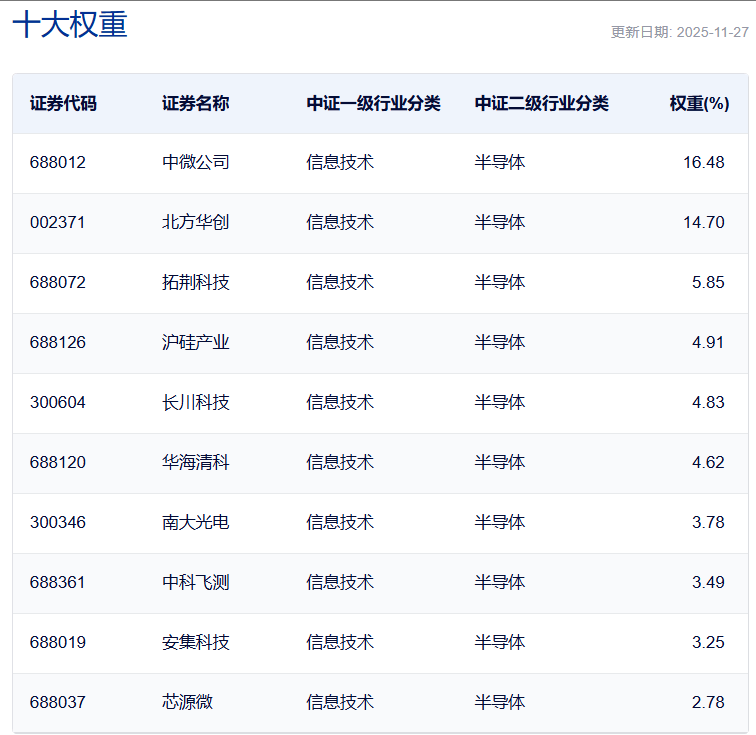Click security code 300604
Viewport: 756px width, 735px height.
coord(58,402)
